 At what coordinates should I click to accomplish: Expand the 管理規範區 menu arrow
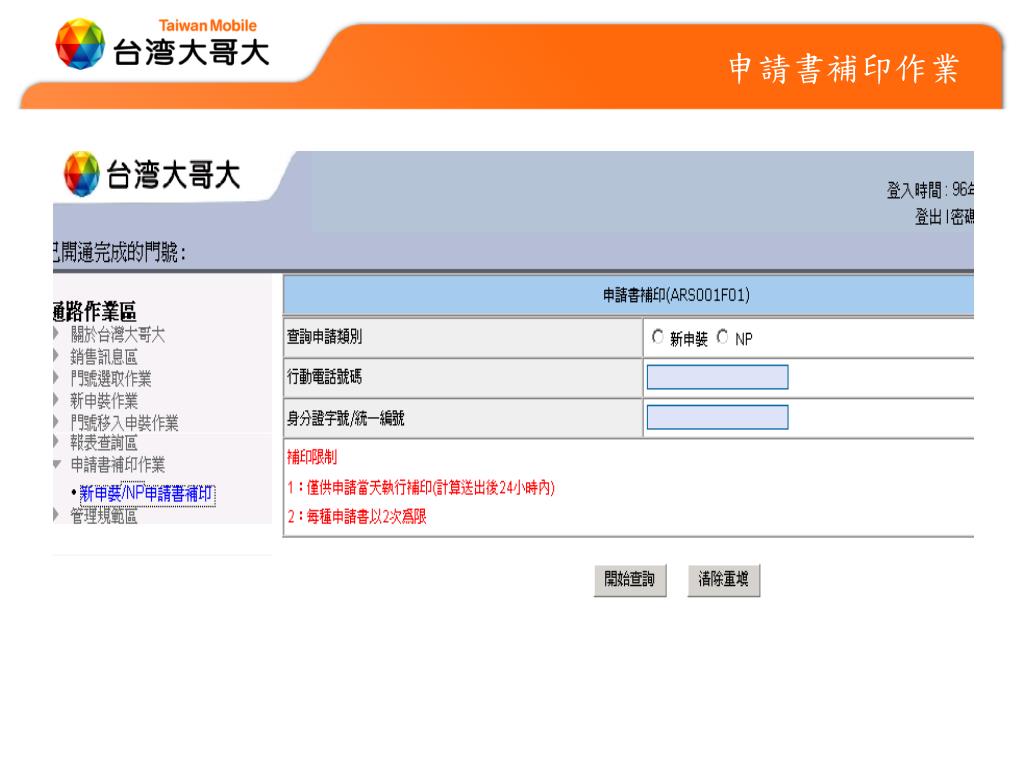tap(56, 516)
